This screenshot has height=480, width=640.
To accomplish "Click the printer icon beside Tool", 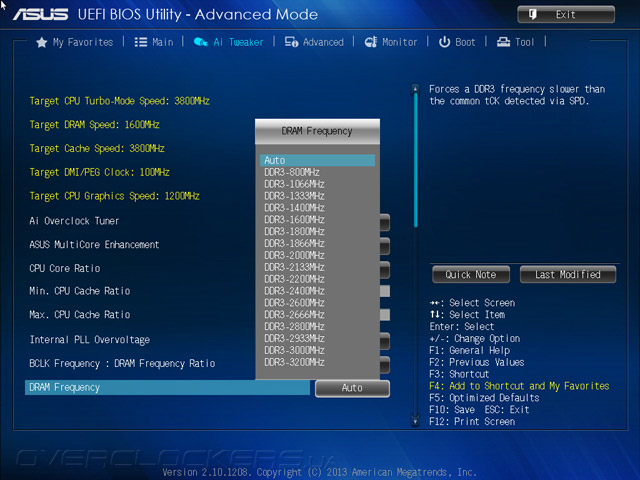I will tap(503, 42).
